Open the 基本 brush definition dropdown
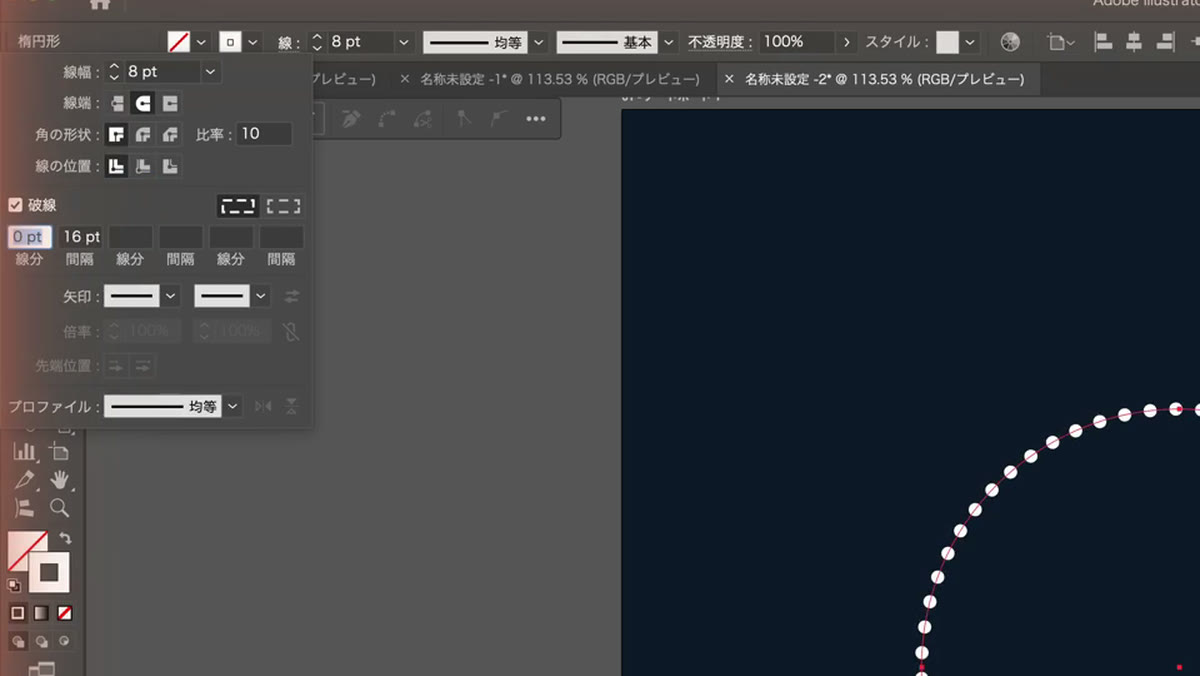The height and width of the screenshot is (676, 1200). click(x=668, y=42)
